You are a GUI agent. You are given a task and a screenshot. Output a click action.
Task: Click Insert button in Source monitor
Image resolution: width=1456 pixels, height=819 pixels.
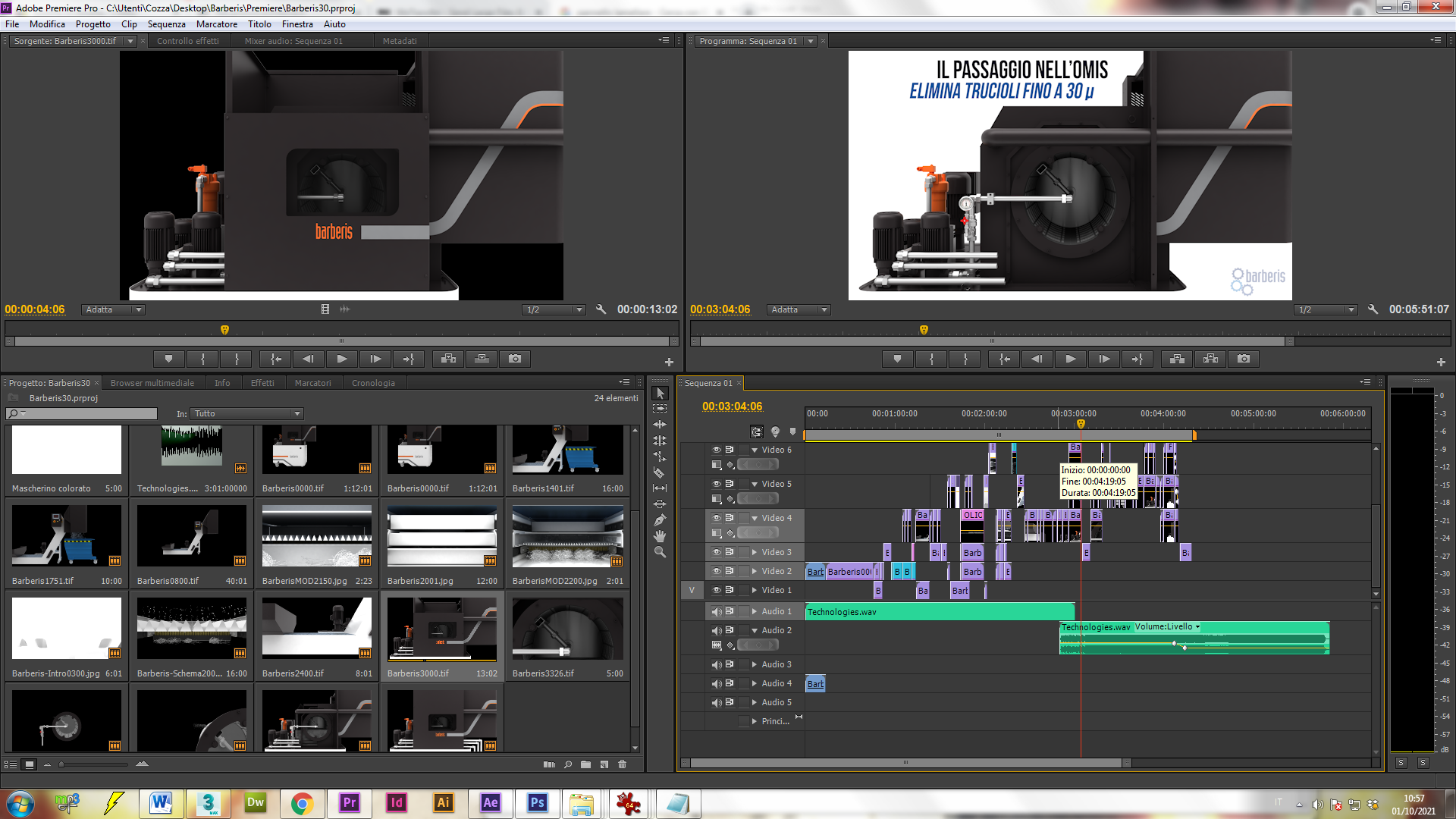pos(448,359)
